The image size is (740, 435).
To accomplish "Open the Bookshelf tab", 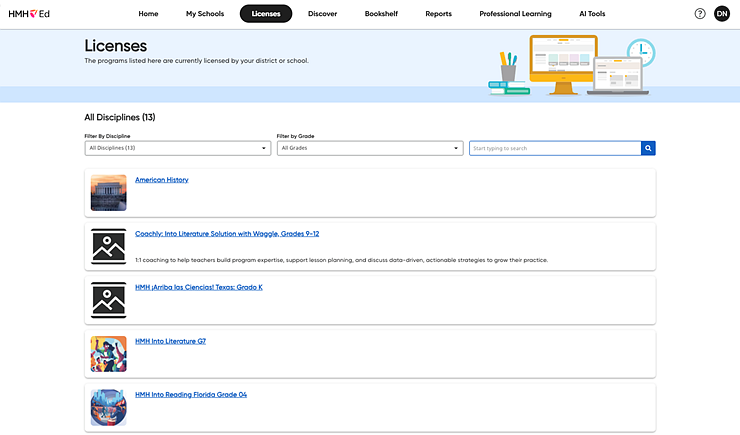I will pos(381,14).
